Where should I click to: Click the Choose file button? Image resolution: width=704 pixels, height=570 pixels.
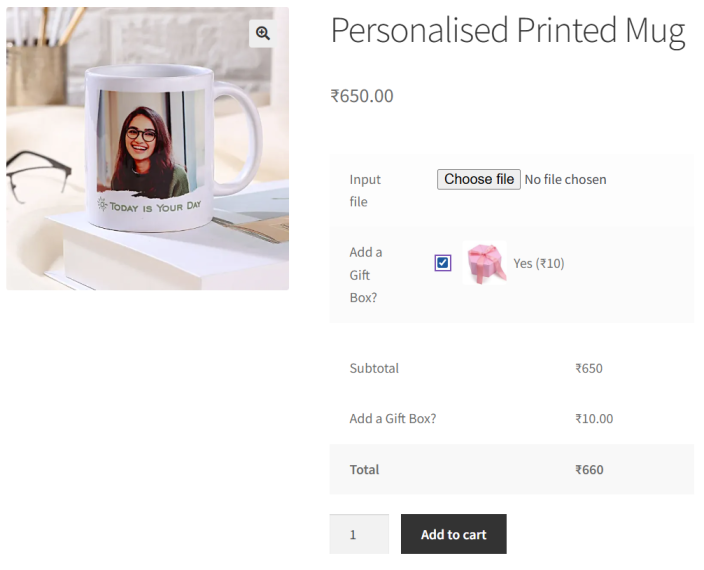click(x=479, y=180)
